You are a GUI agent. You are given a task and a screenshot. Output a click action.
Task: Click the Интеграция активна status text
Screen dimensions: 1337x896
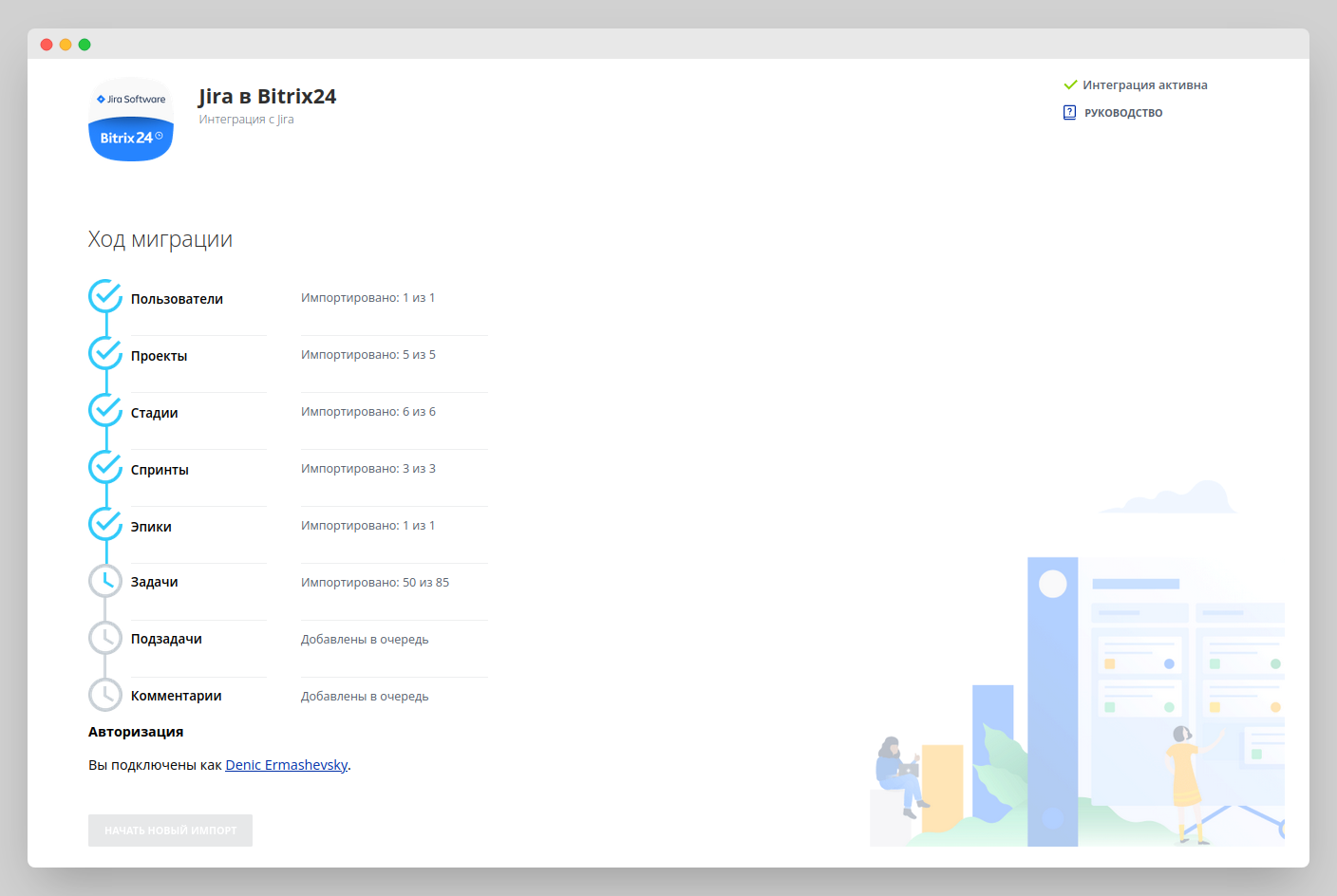1144,85
